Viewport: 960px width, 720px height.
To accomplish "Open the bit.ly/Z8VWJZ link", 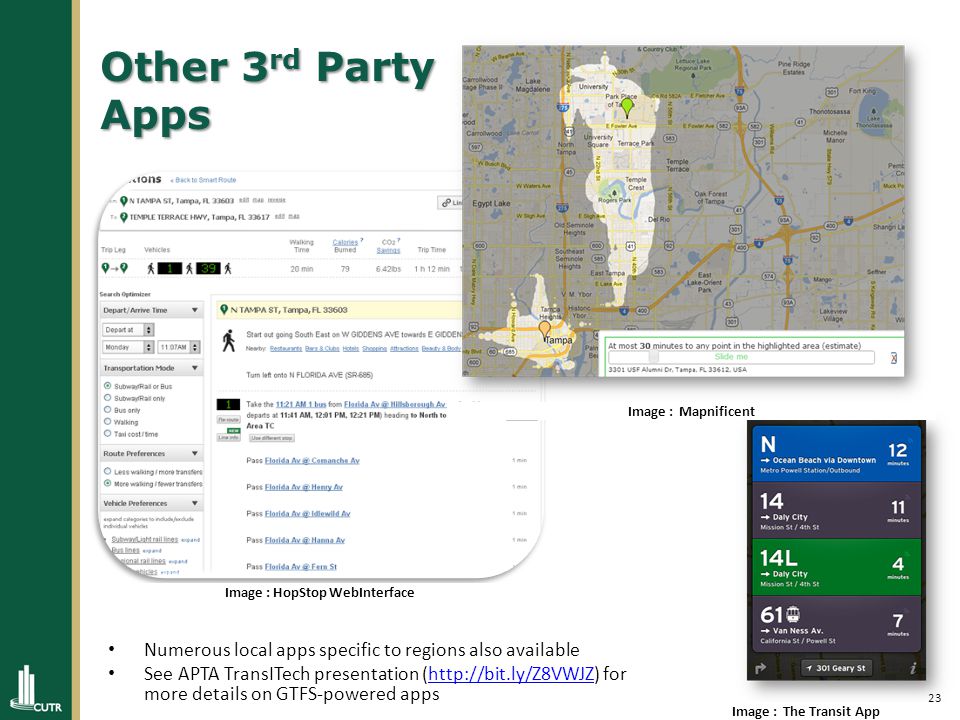I will pyautogui.click(x=511, y=674).
